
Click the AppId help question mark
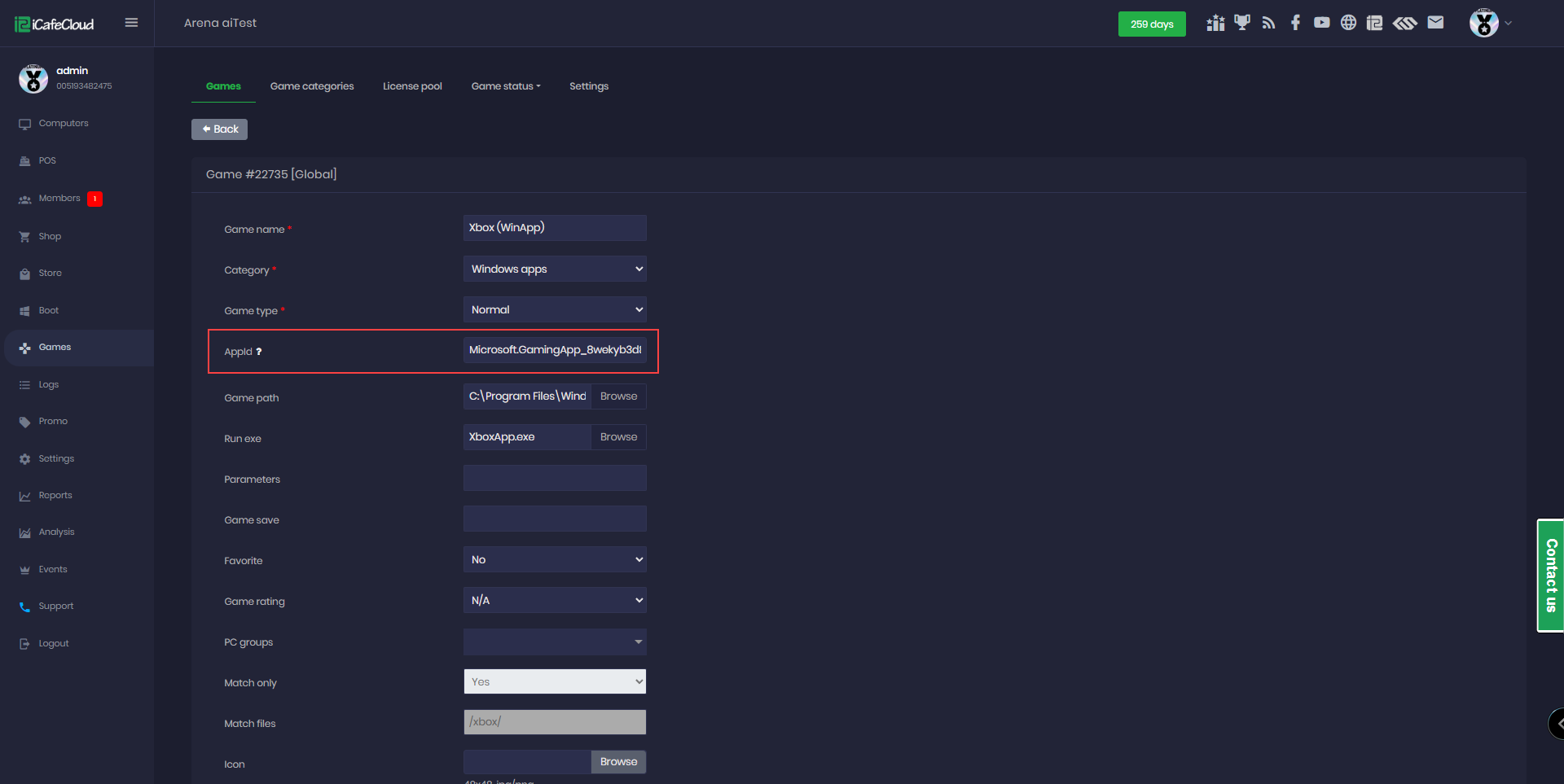[x=259, y=352]
